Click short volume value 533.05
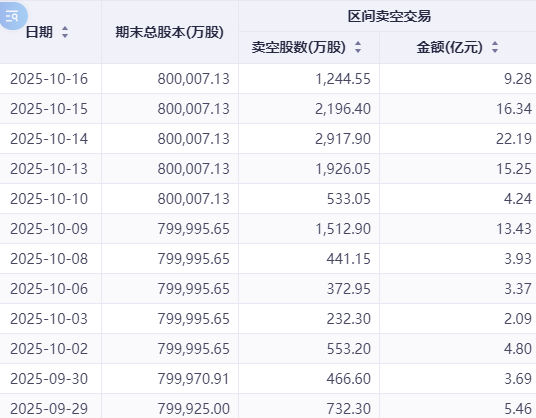This screenshot has height=418, width=536. click(x=349, y=199)
